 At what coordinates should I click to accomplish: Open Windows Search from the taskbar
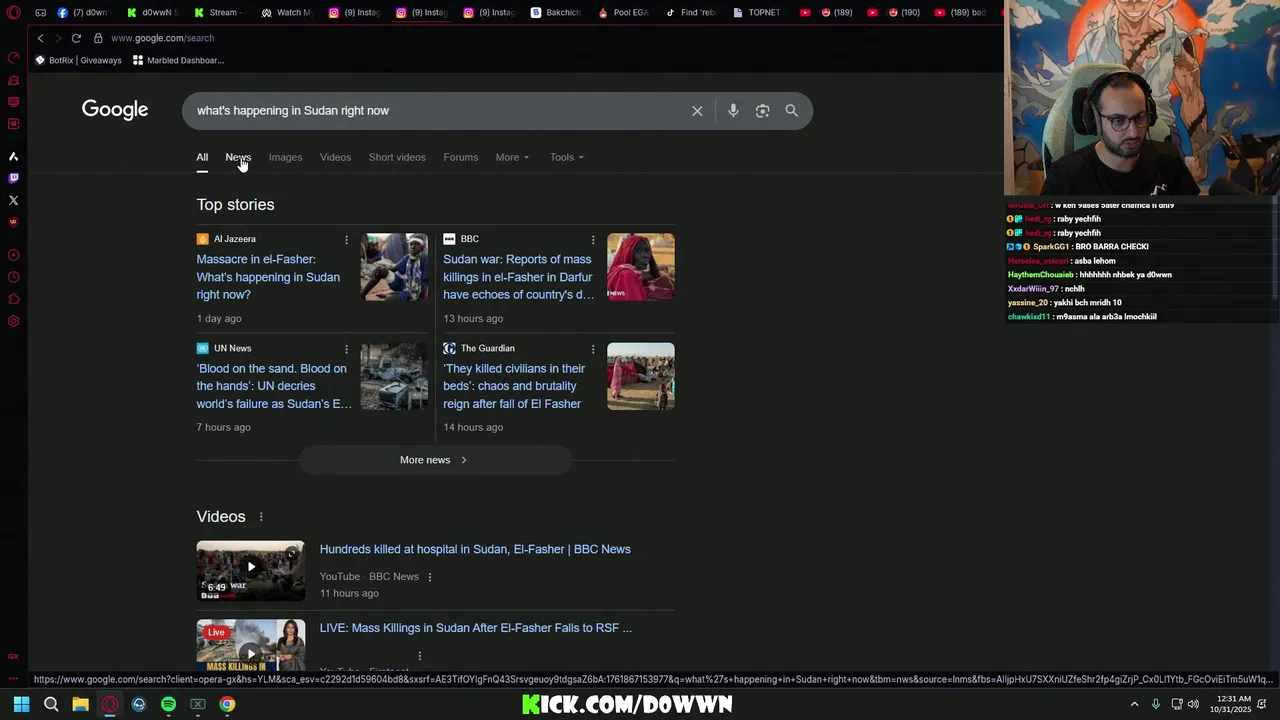point(51,704)
